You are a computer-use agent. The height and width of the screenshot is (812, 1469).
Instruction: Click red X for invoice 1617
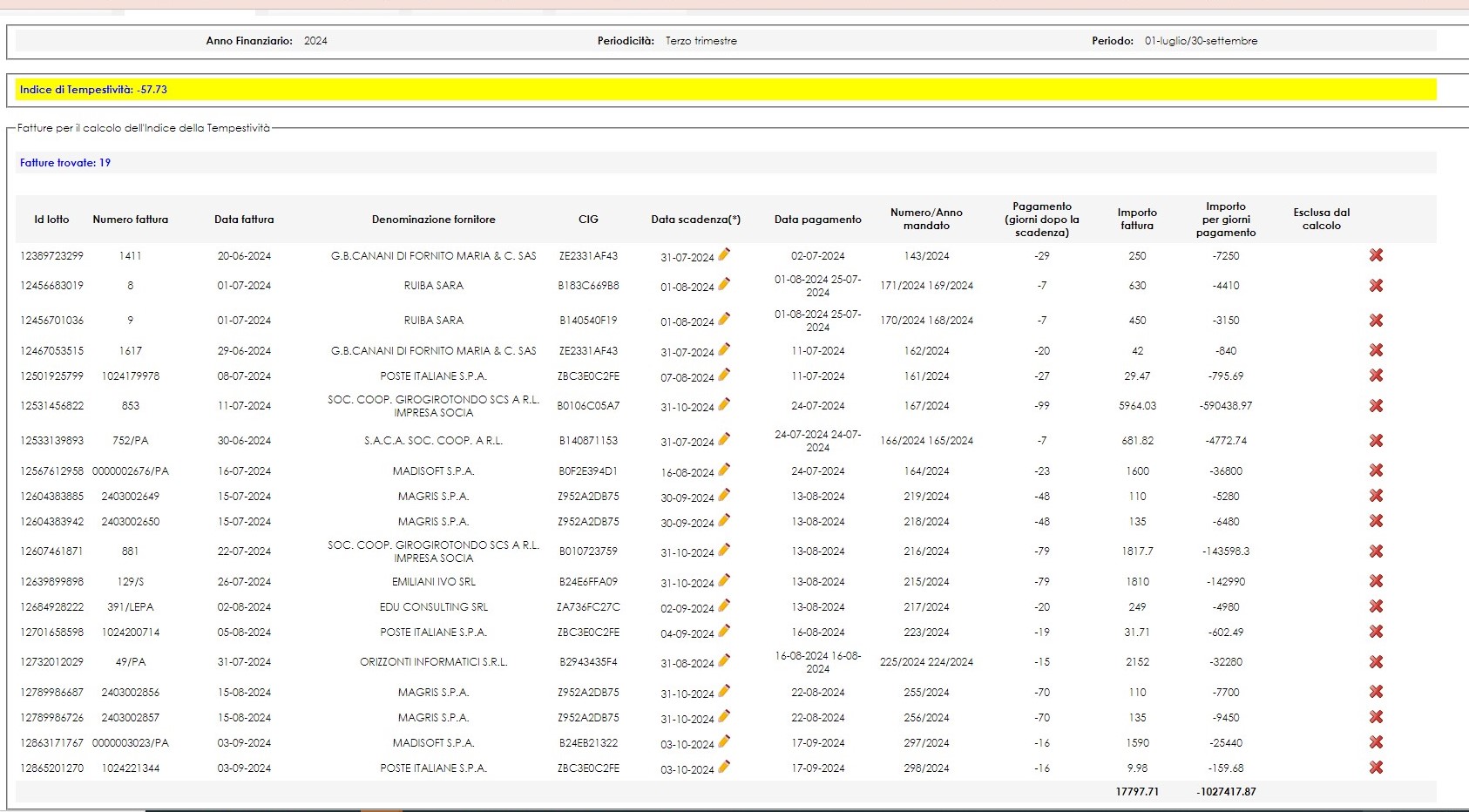tap(1376, 350)
